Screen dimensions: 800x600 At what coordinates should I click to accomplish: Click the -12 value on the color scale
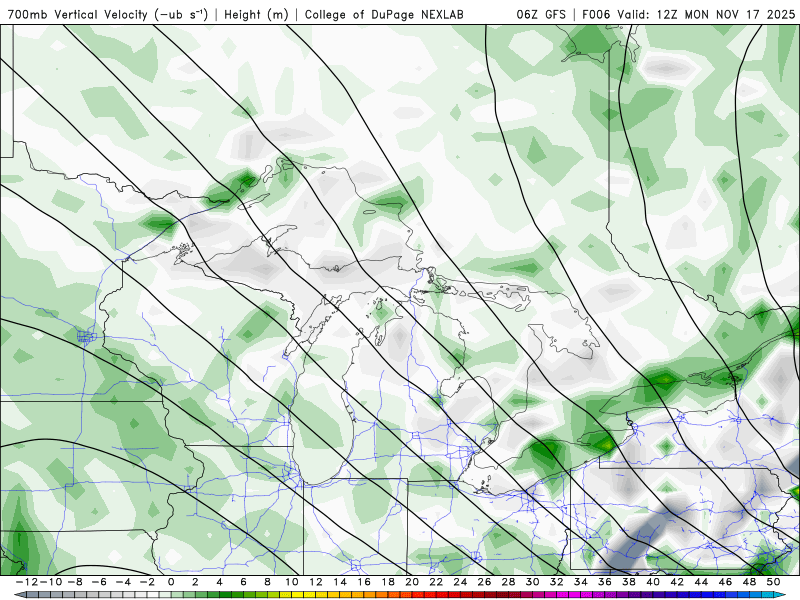tap(27, 582)
